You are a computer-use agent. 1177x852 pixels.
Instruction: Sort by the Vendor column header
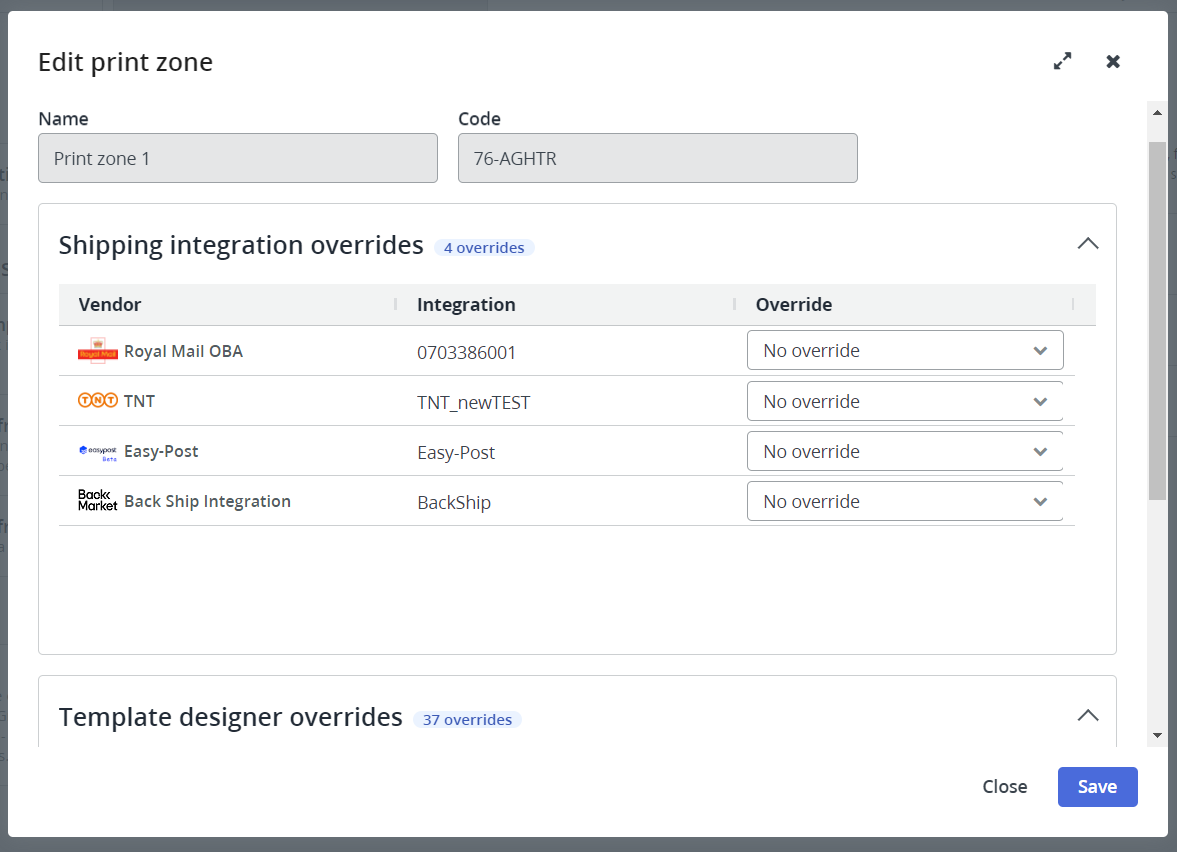point(110,305)
